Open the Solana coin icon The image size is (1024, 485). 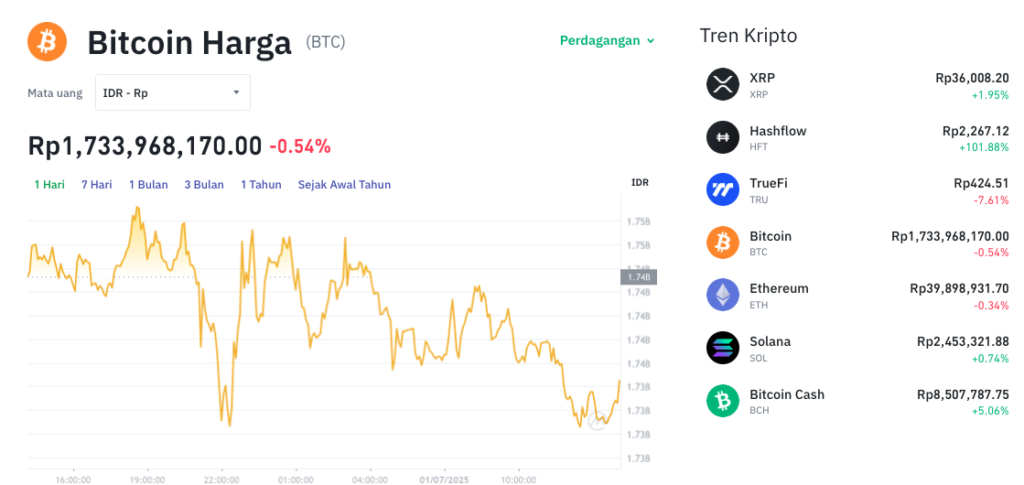[723, 348]
